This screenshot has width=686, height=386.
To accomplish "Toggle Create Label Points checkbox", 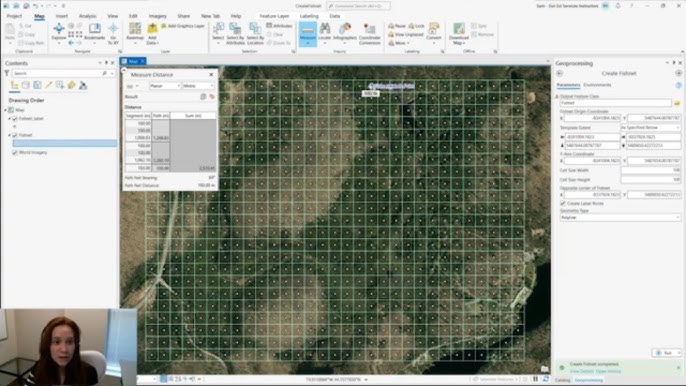I will click(563, 204).
